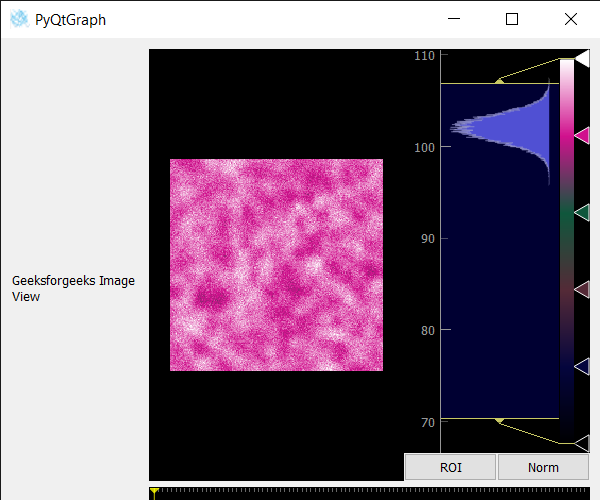Click the ROI button

point(450,467)
